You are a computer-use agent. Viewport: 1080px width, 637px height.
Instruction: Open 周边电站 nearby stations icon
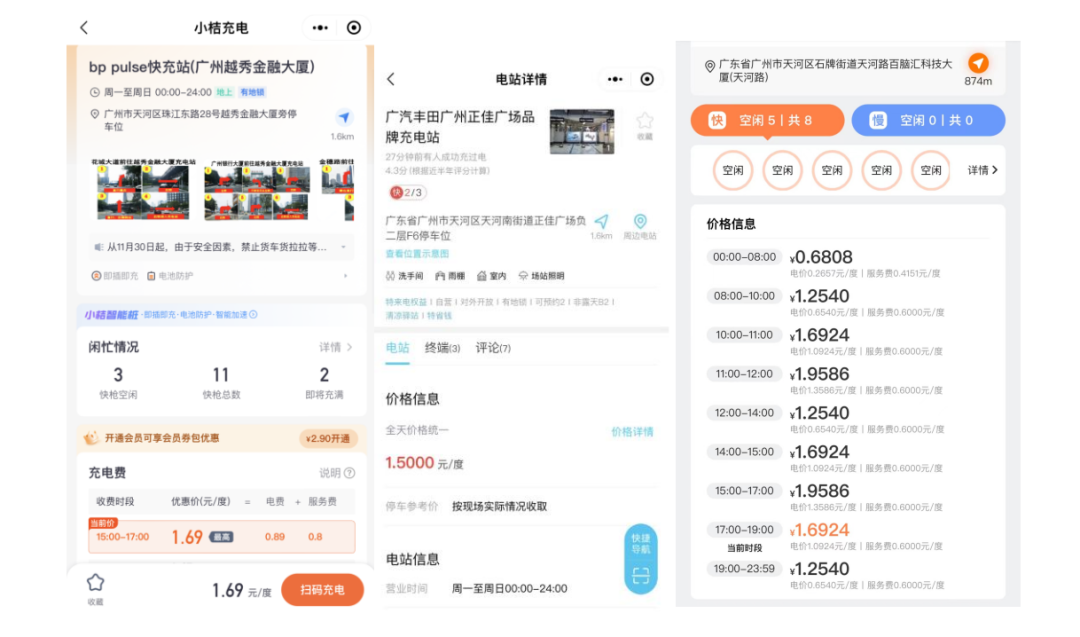640,222
